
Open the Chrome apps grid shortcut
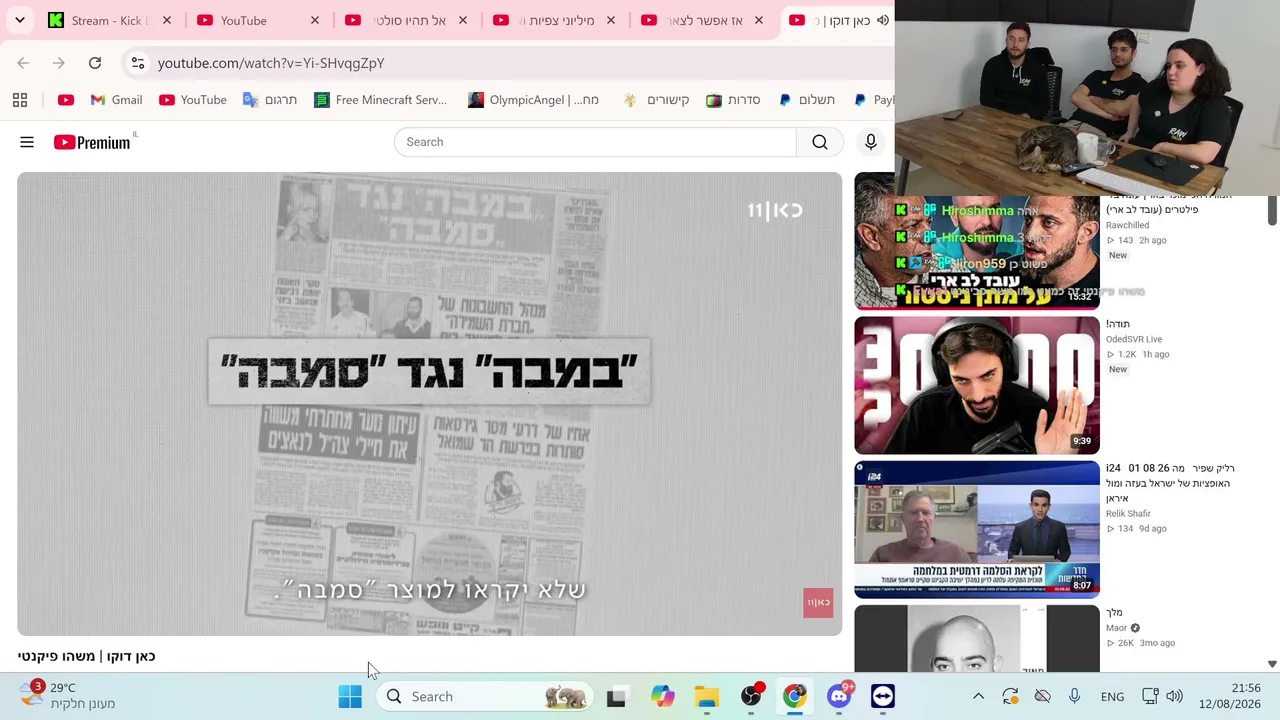[x=20, y=100]
